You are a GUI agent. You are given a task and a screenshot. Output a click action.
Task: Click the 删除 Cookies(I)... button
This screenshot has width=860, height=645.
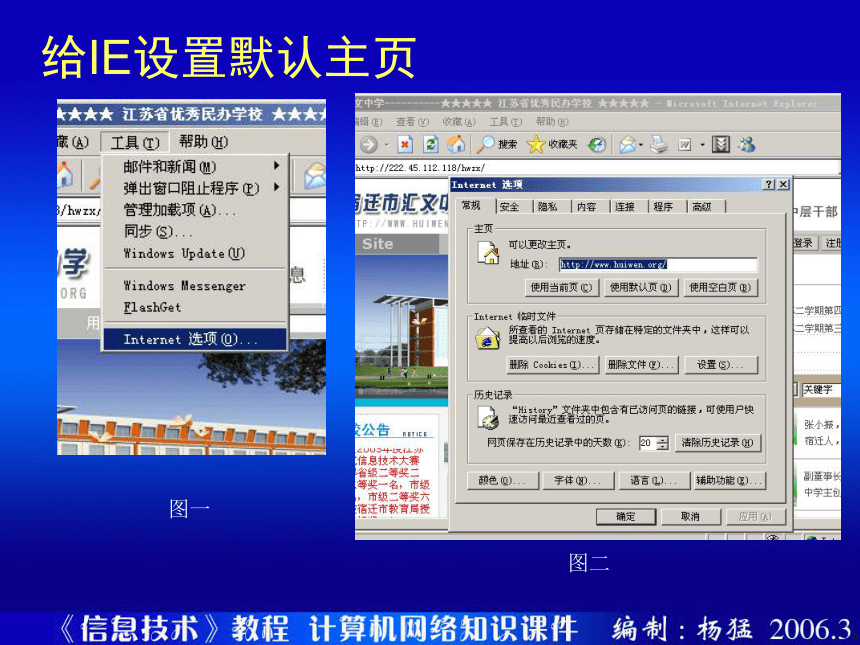tap(553, 365)
